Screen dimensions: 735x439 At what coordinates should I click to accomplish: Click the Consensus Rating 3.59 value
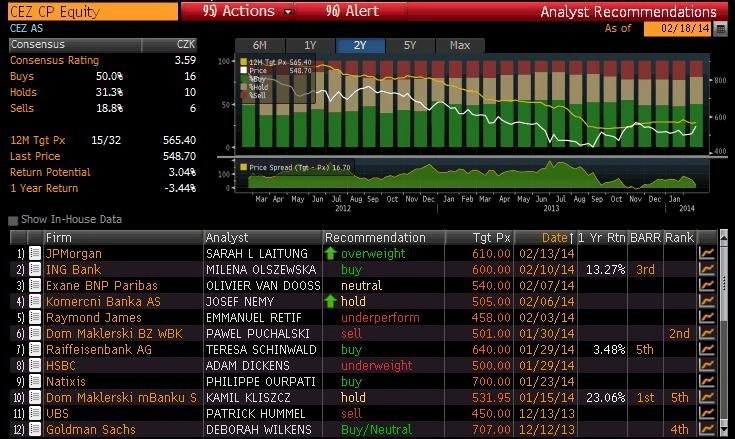coord(185,60)
